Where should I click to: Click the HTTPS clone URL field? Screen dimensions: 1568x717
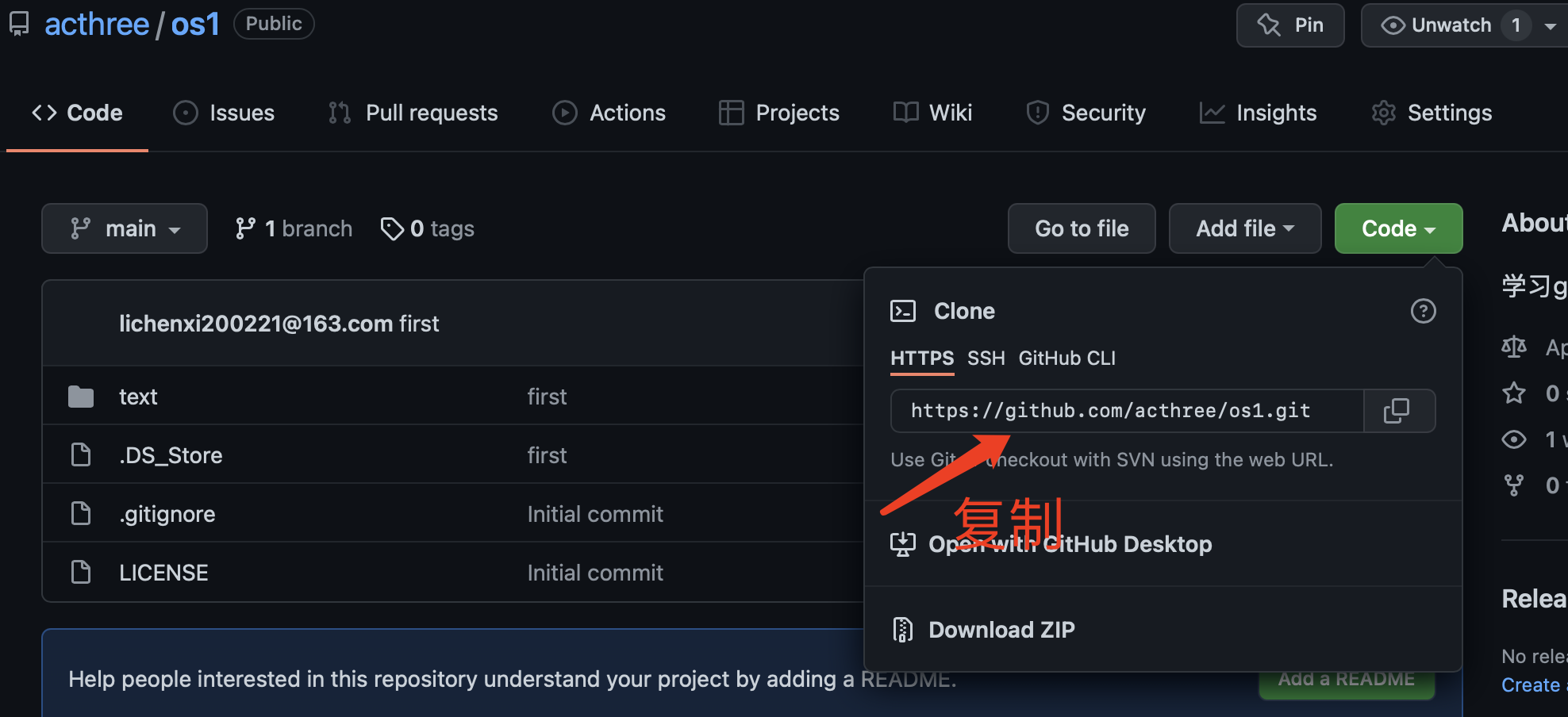click(x=1127, y=411)
